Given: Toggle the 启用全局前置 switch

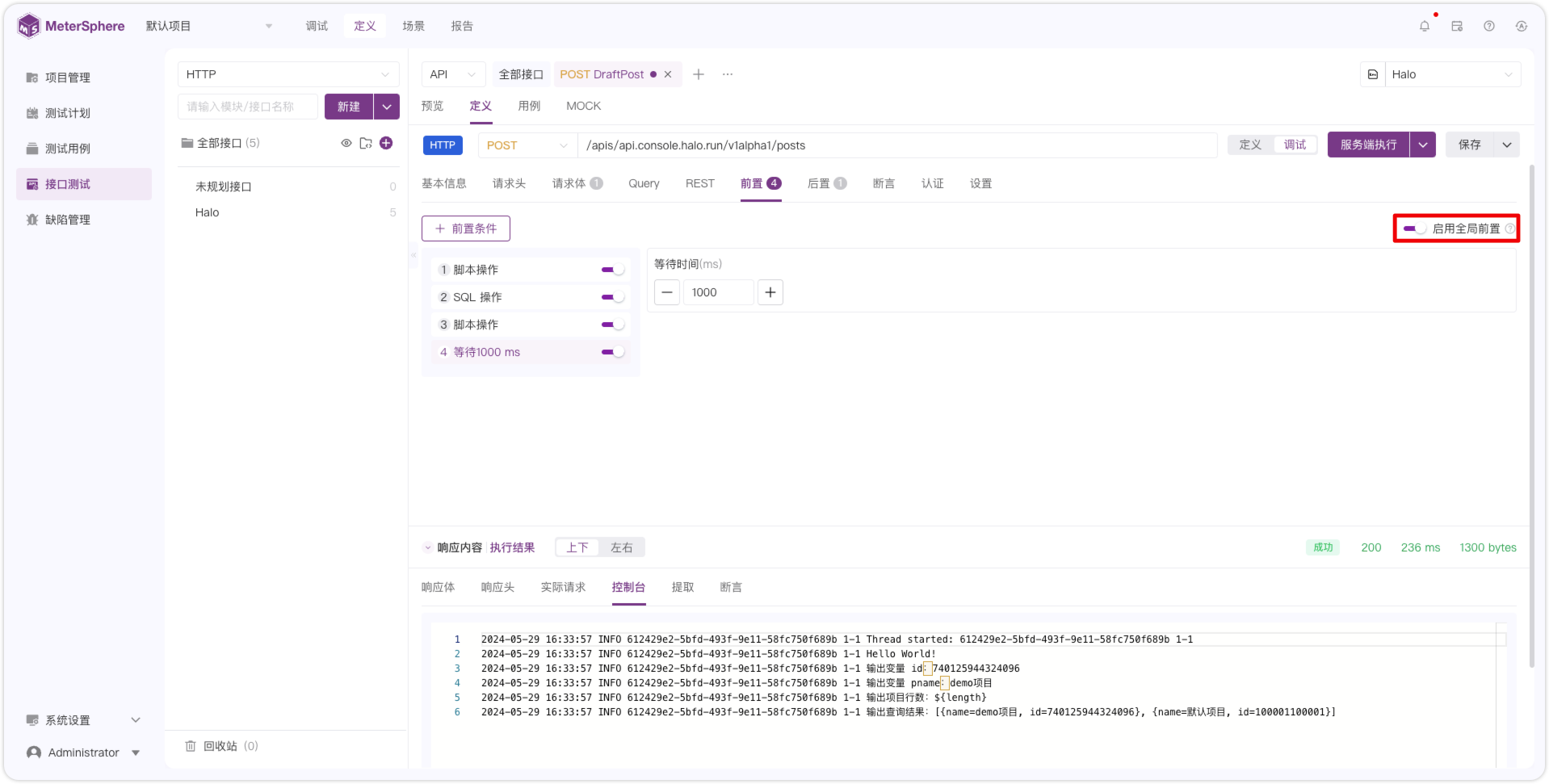Looking at the screenshot, I should [x=1414, y=228].
